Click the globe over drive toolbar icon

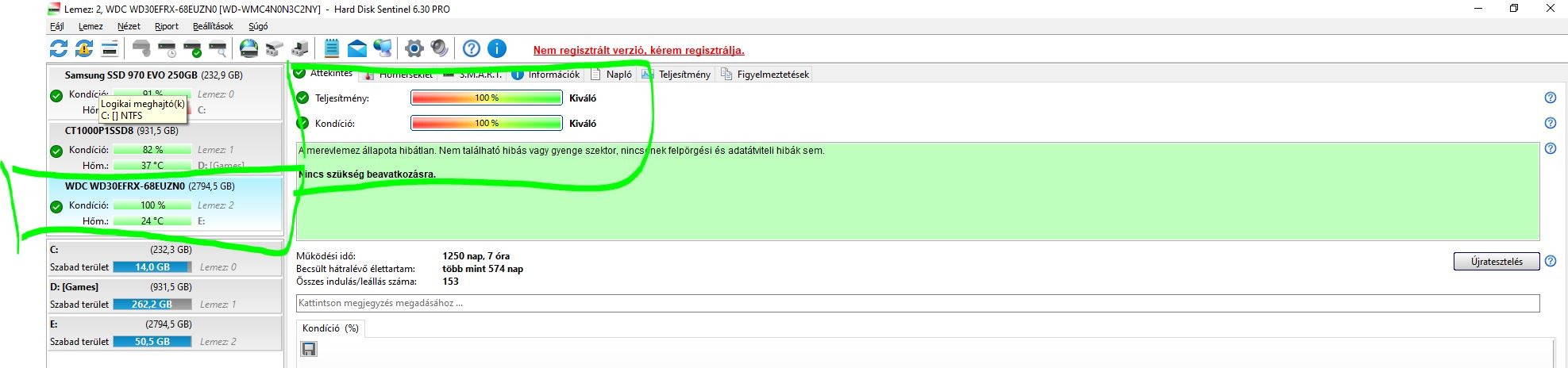coord(249,48)
